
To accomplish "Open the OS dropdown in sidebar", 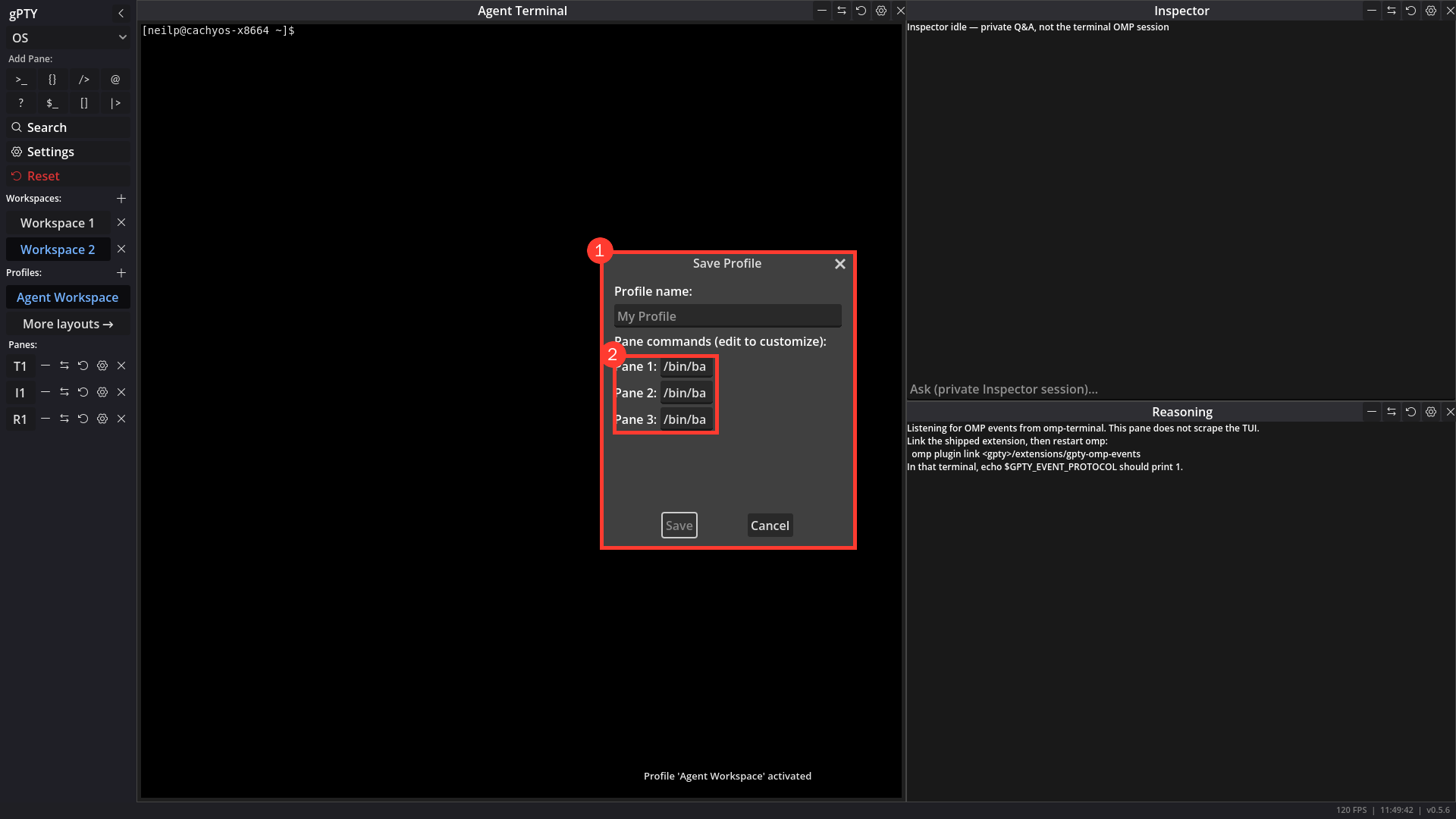I will (x=68, y=38).
